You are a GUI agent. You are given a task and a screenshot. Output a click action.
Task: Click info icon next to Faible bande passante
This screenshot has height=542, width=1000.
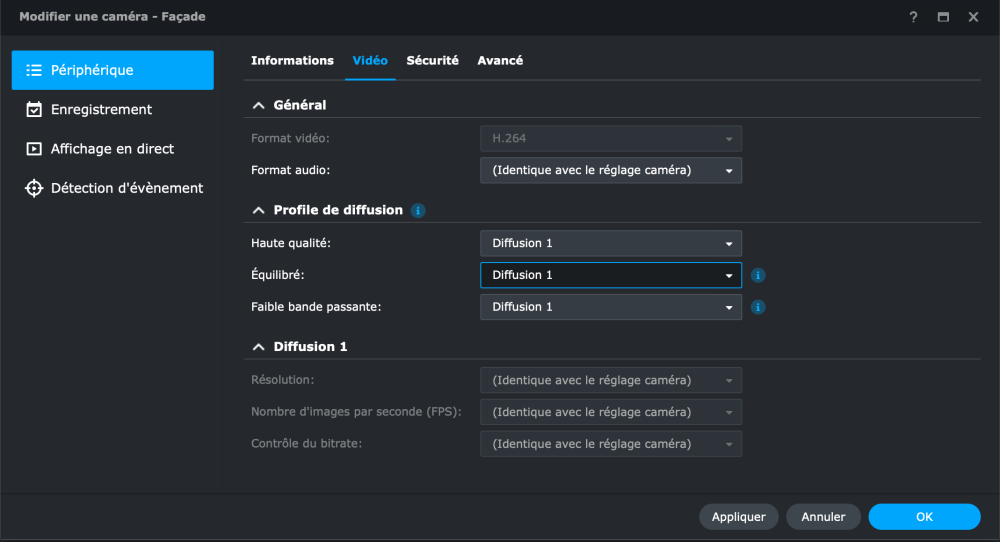point(758,307)
